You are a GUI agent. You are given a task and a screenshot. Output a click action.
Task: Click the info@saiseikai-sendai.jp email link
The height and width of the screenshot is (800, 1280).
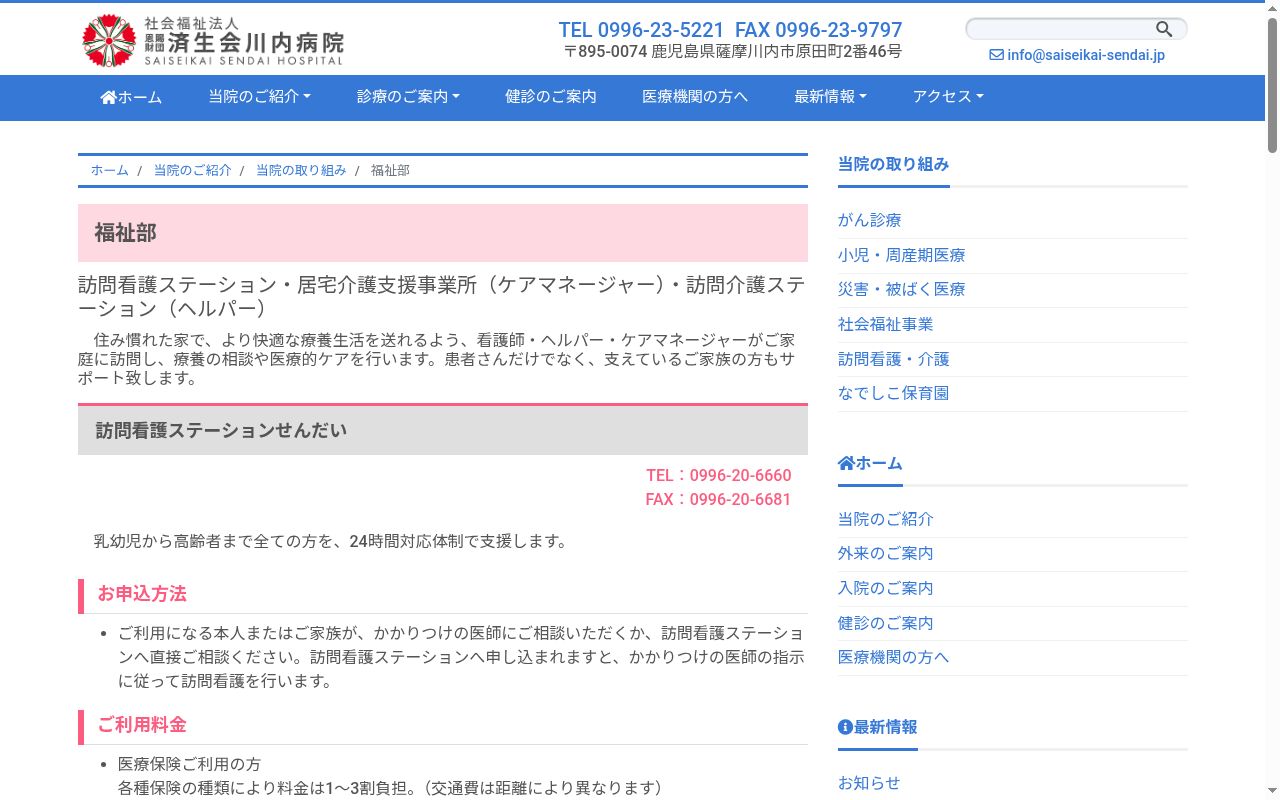tap(1077, 55)
